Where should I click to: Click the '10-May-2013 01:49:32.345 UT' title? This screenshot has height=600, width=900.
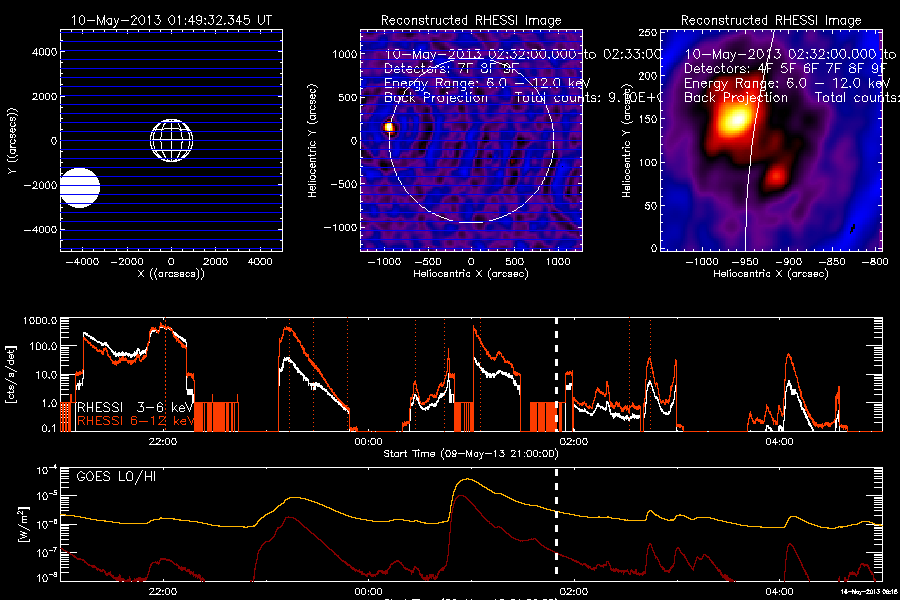[x=171, y=20]
